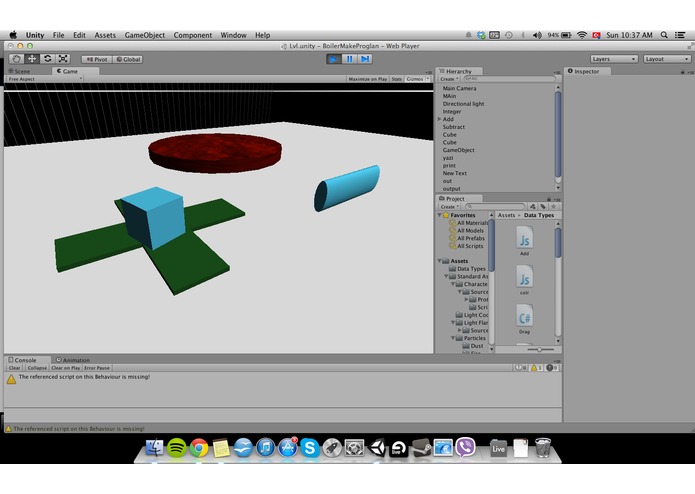The image size is (695, 494).
Task: Select New Text in the Hierarchy
Action: pos(454,173)
